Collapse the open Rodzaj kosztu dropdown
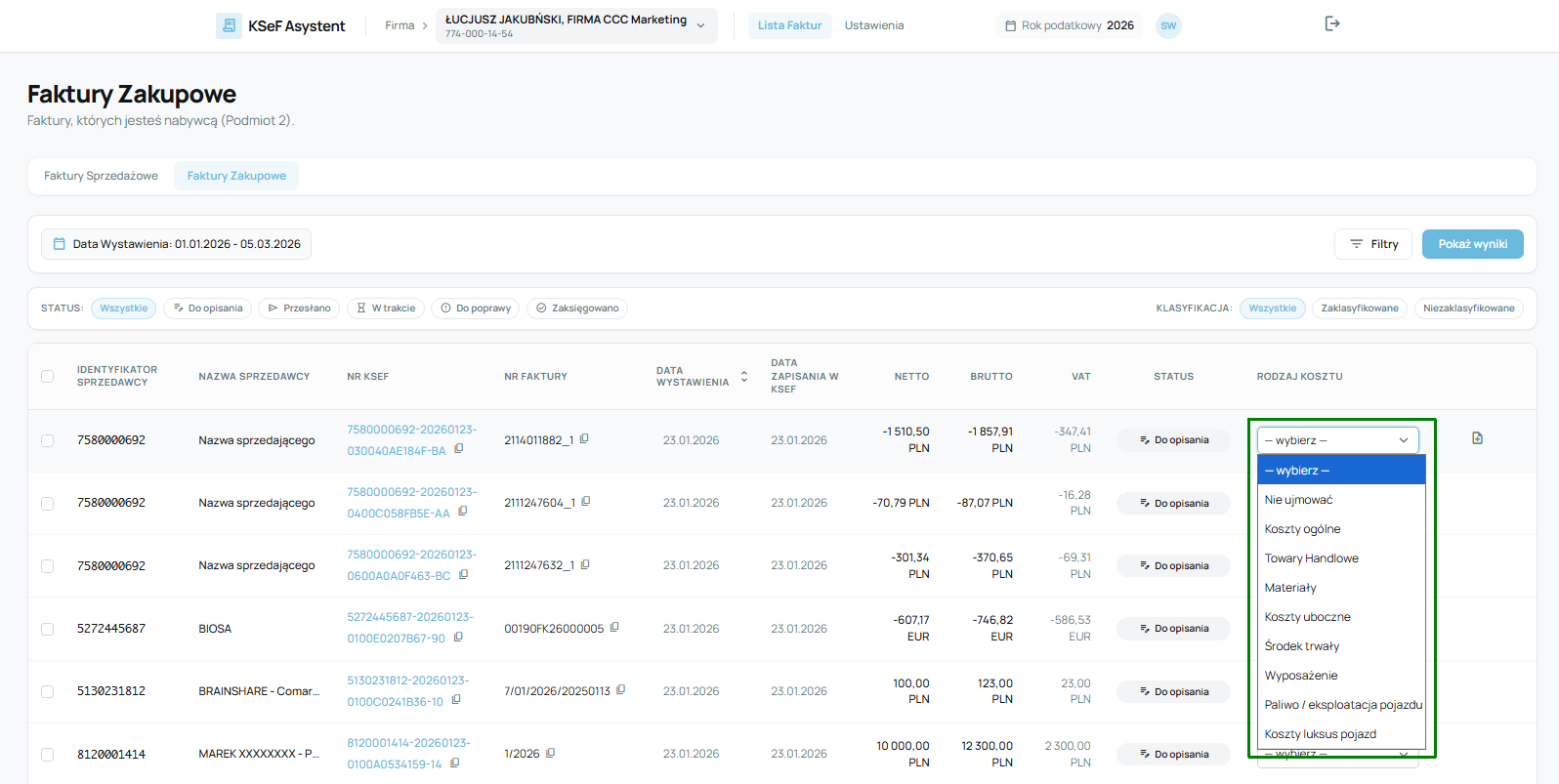Image resolution: width=1559 pixels, height=784 pixels. pyautogui.click(x=1337, y=440)
